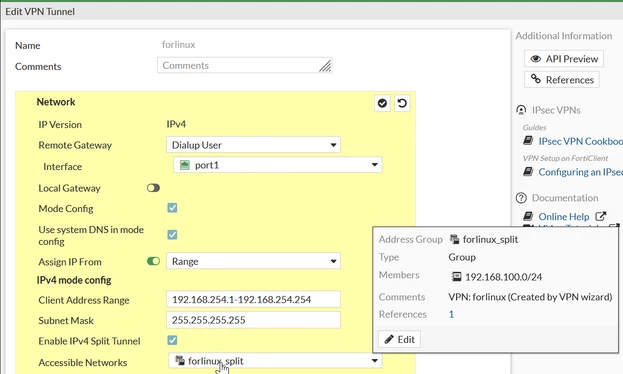The image size is (623, 374).
Task: Uncheck Enable IPv4 Split Tunnel checkbox
Action: coord(172,340)
